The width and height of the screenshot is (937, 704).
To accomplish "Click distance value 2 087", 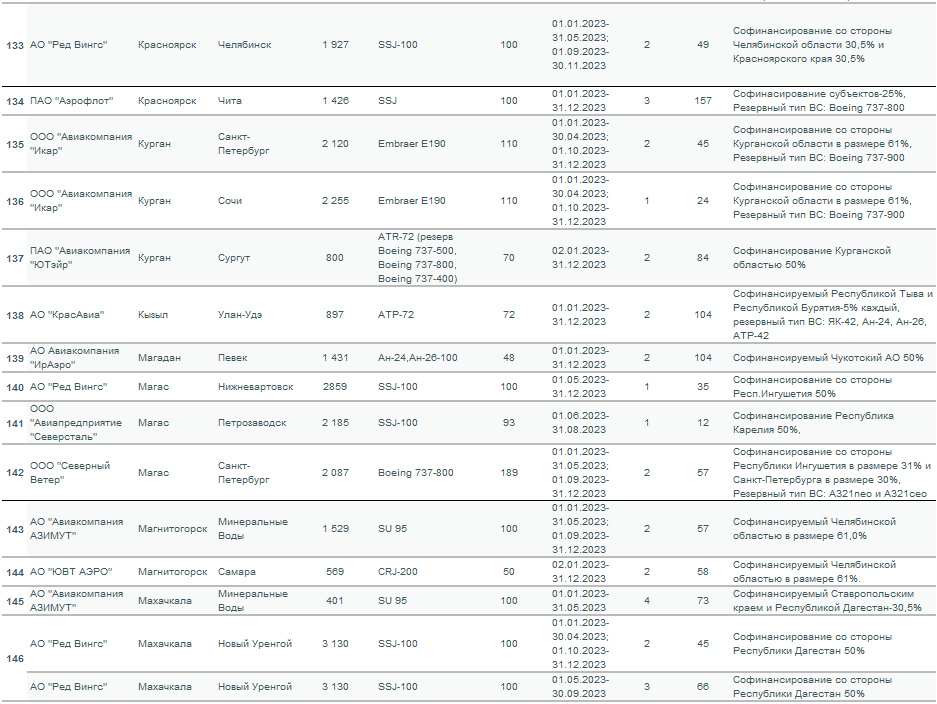I will click(x=335, y=473).
